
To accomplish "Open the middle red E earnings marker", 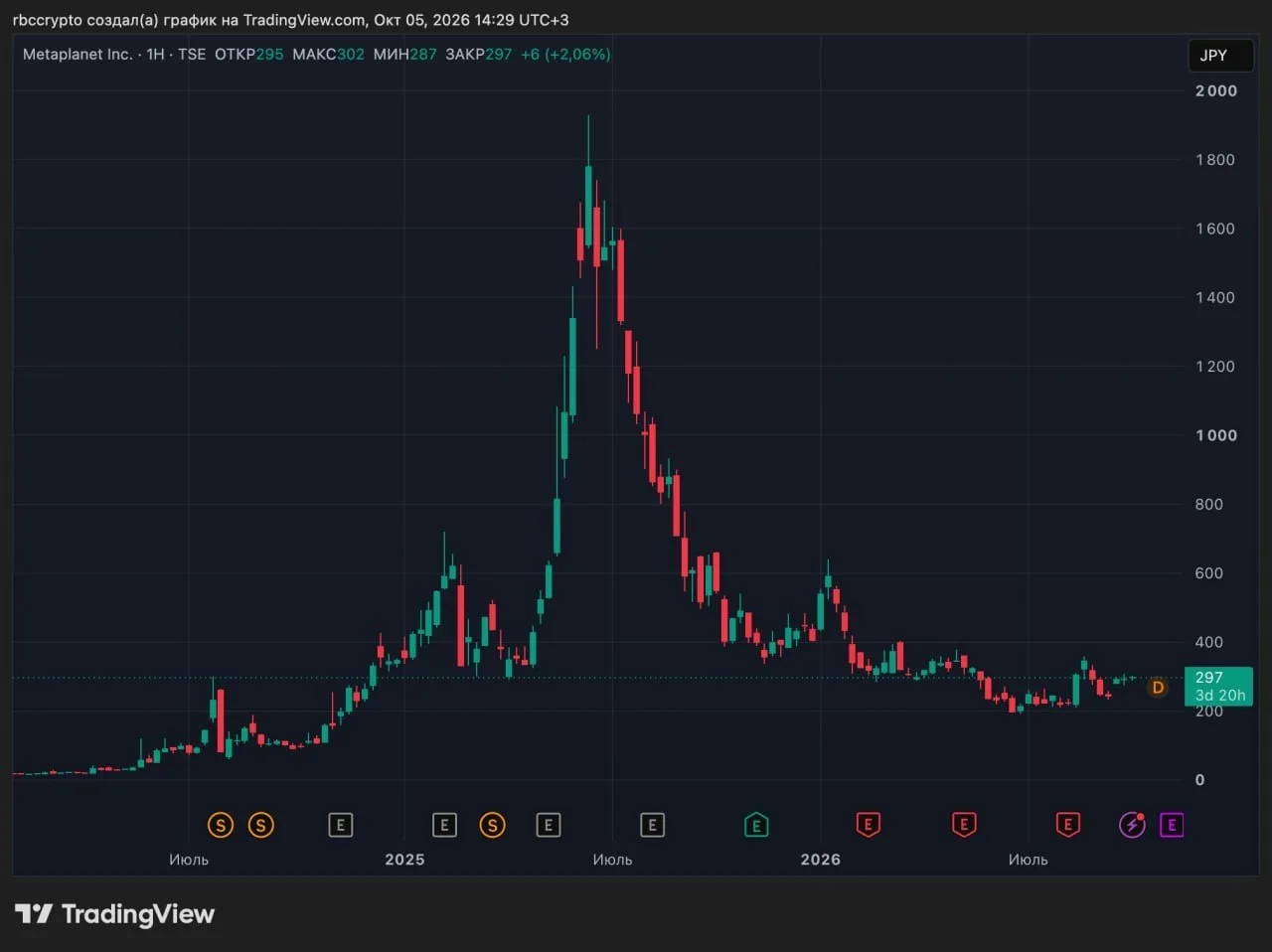I will [x=964, y=825].
